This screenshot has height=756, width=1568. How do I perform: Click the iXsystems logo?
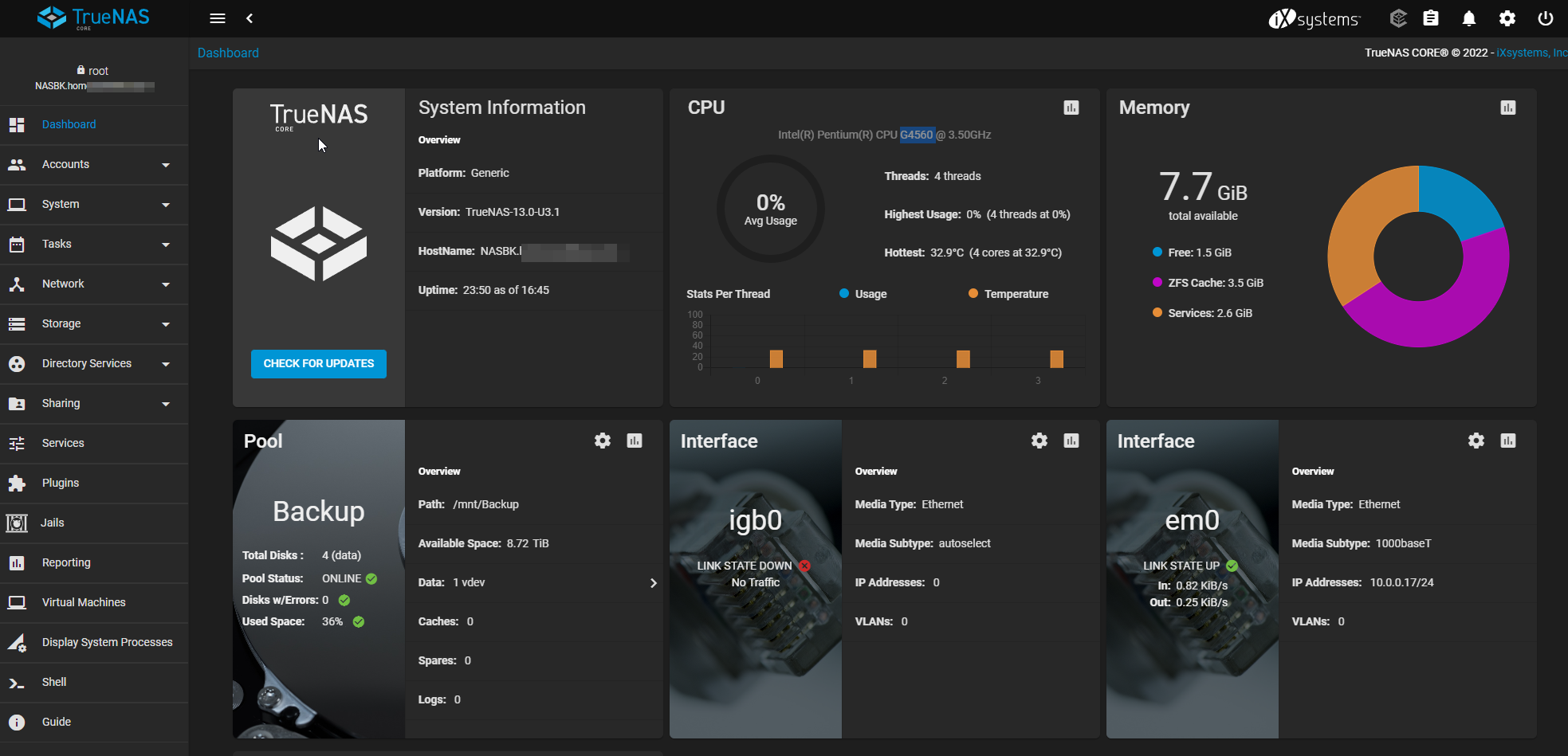[1315, 18]
